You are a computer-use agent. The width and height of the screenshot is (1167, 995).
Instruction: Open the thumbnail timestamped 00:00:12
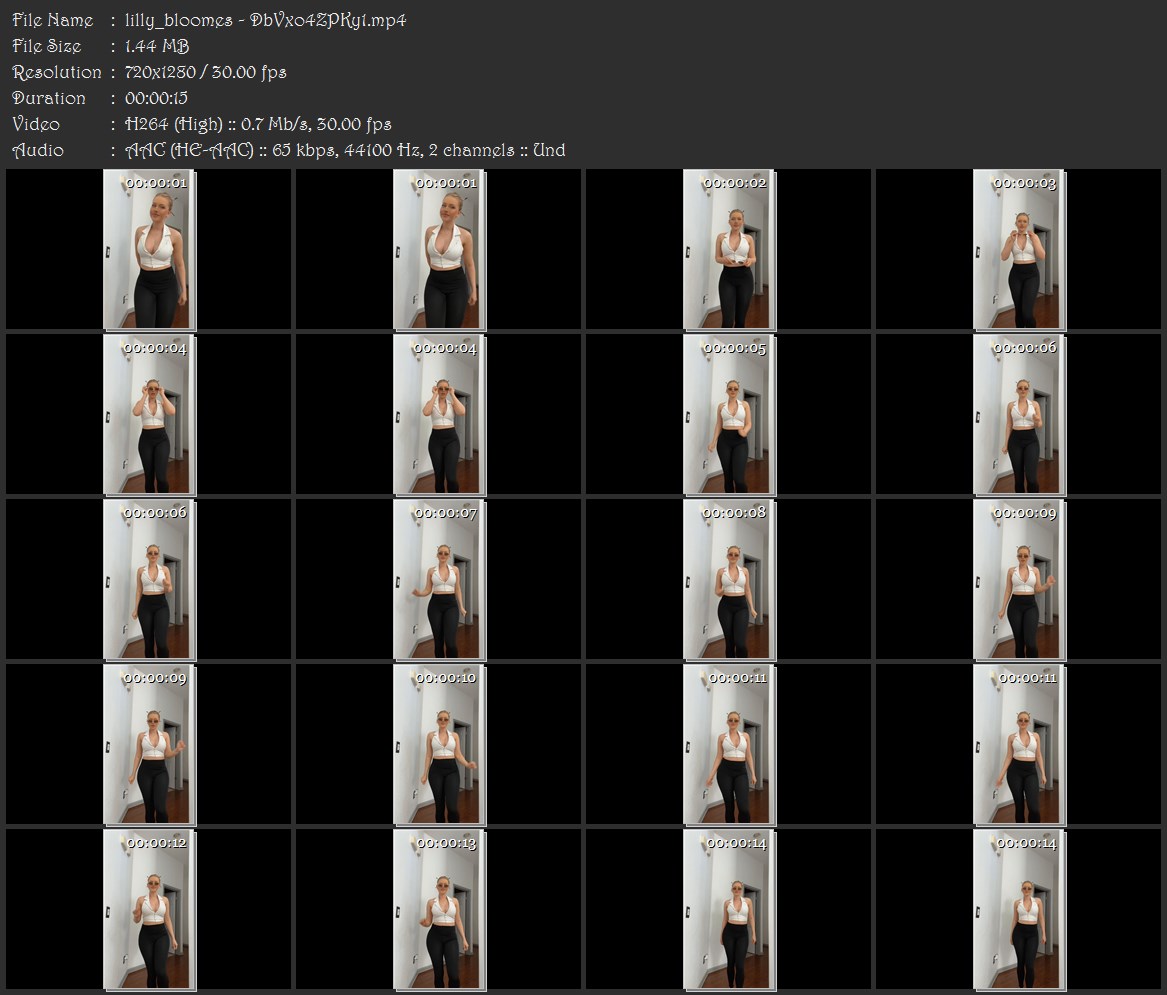point(149,910)
